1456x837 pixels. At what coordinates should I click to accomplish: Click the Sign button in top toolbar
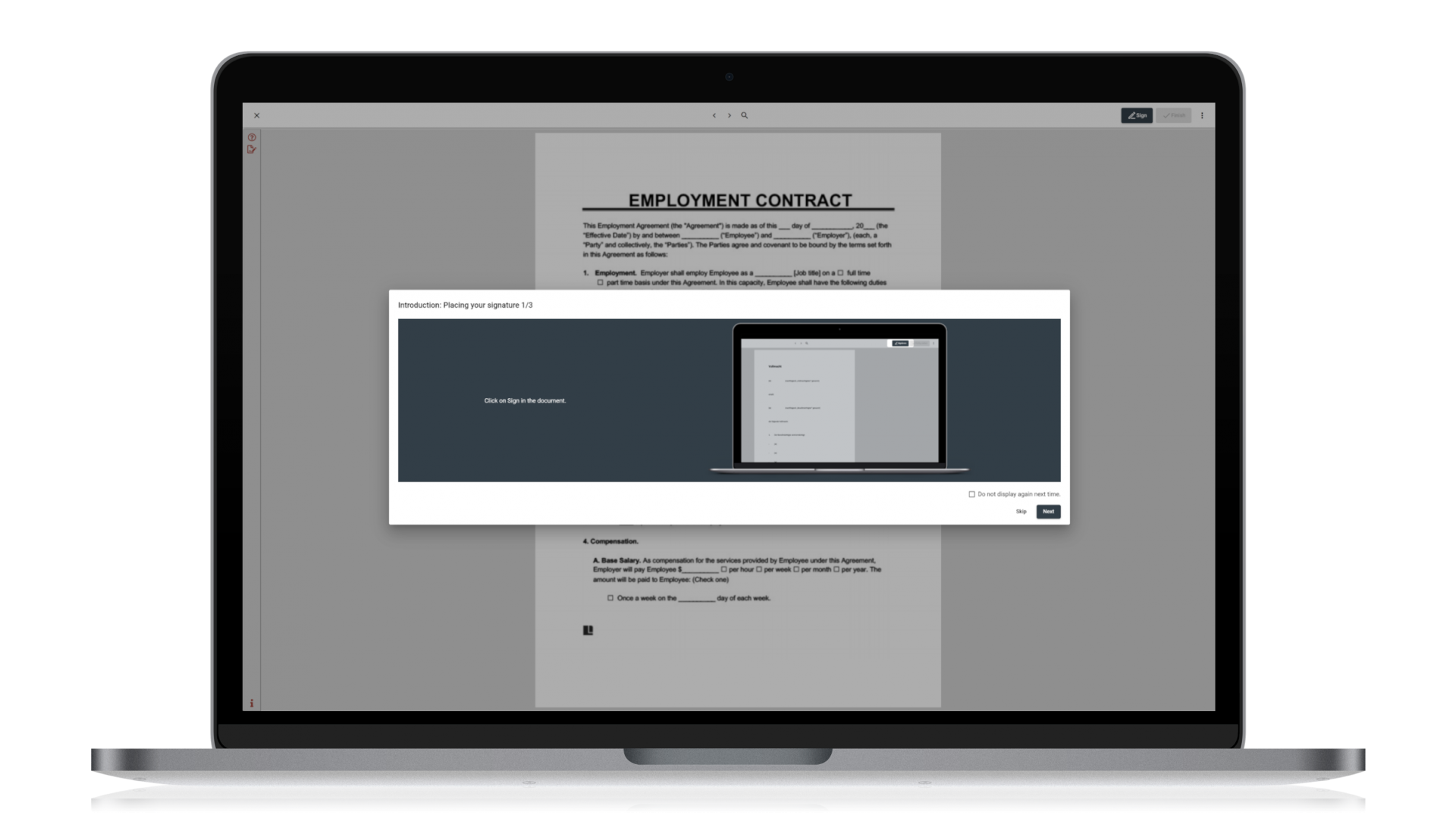(1136, 115)
